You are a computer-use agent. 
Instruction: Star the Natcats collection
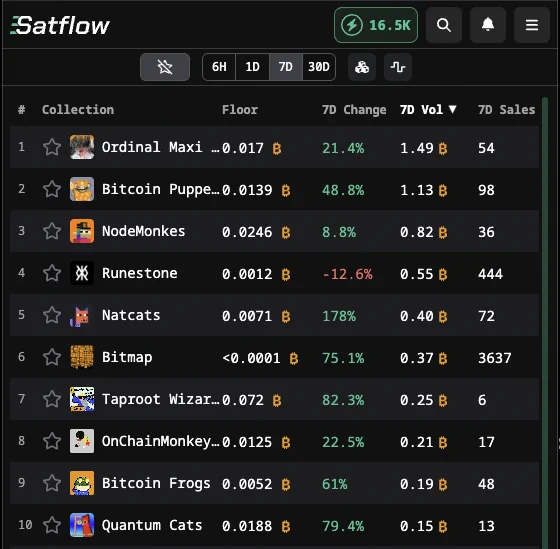pos(52,315)
